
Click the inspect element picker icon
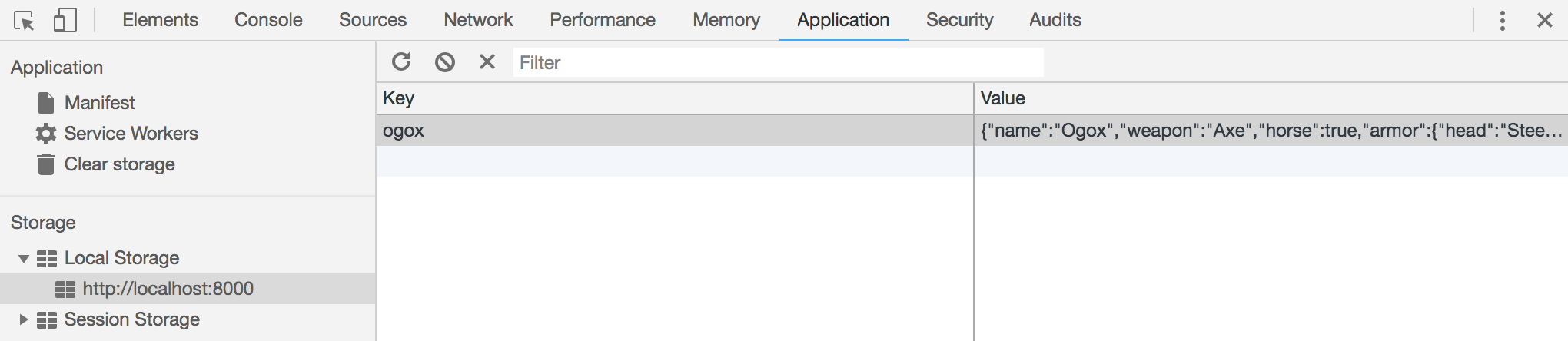[24, 21]
